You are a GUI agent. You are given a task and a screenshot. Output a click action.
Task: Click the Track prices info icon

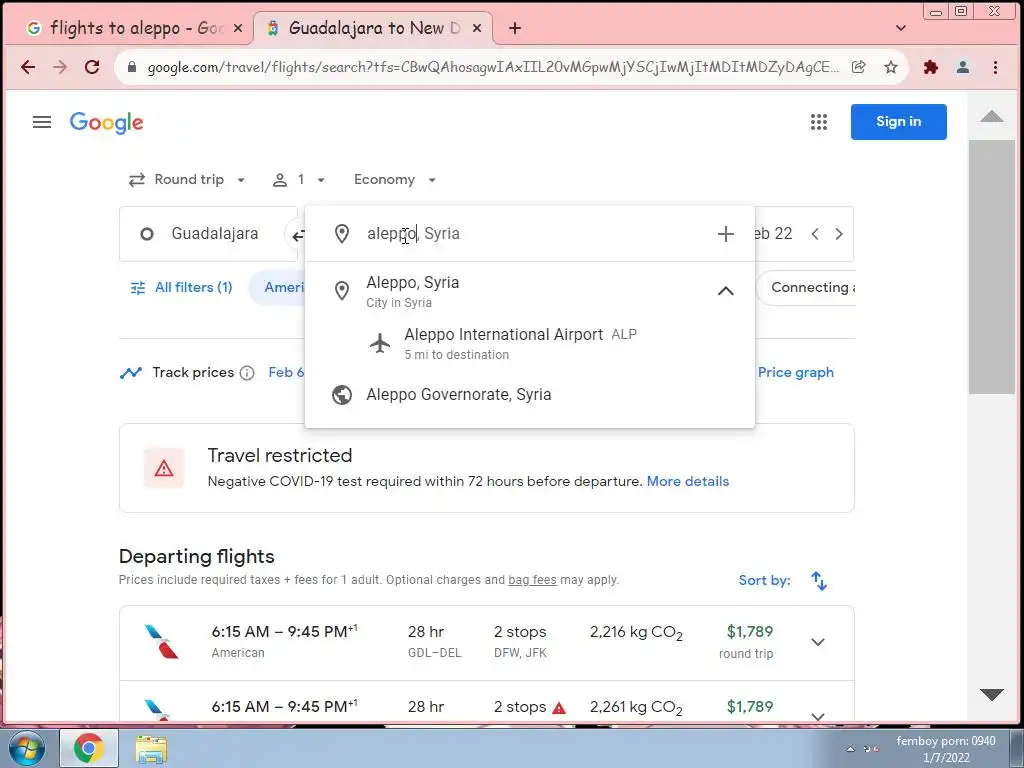click(247, 373)
